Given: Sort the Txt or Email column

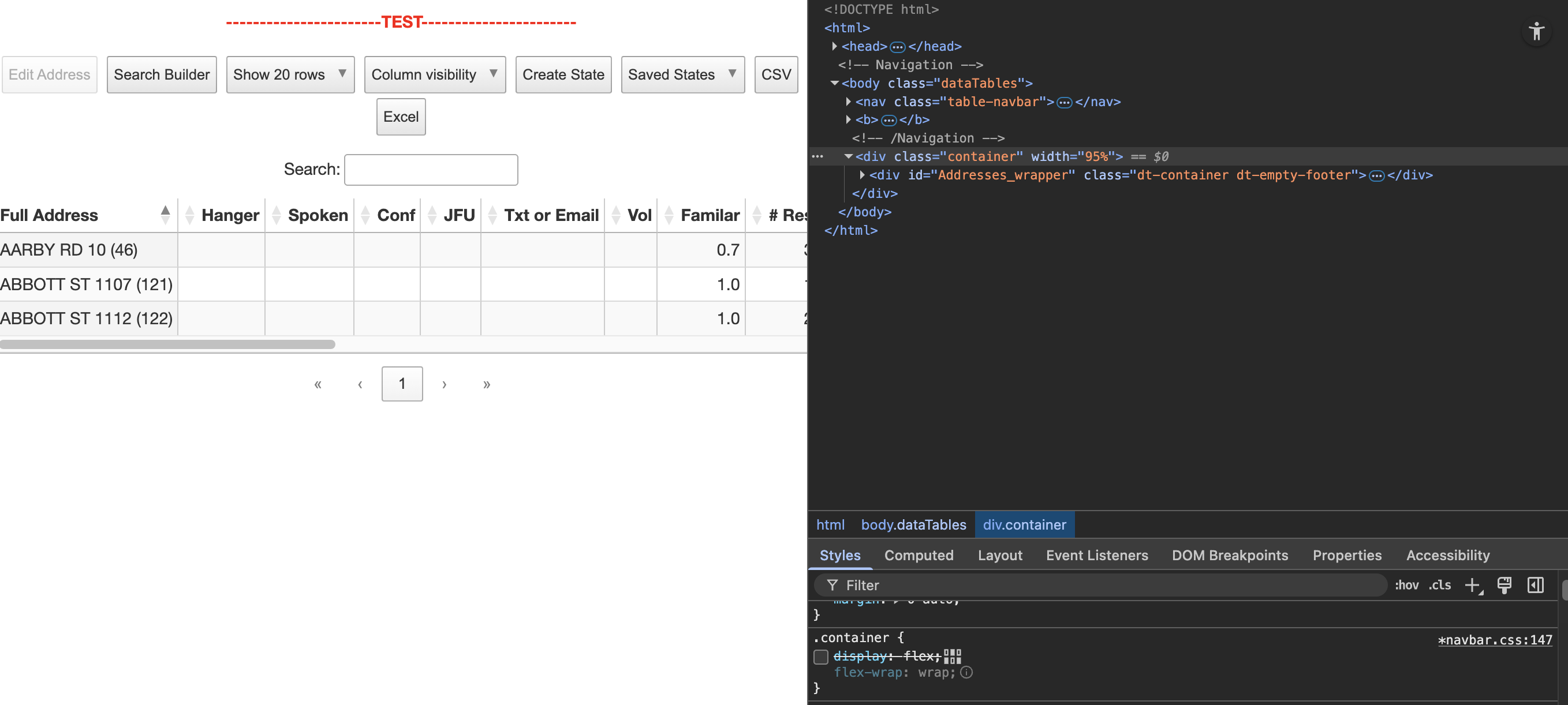Looking at the screenshot, I should tap(492, 215).
